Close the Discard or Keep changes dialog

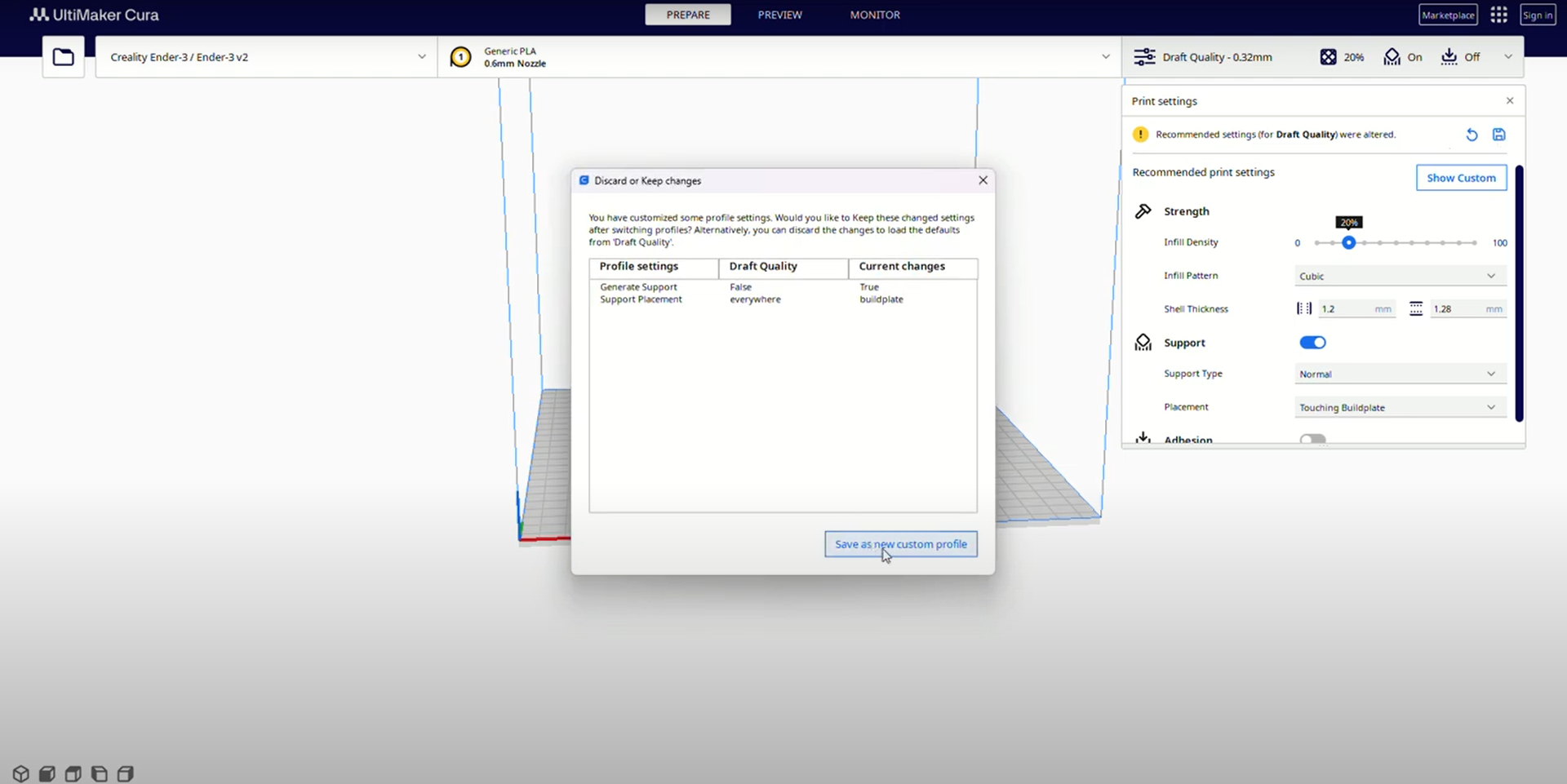[x=983, y=180]
